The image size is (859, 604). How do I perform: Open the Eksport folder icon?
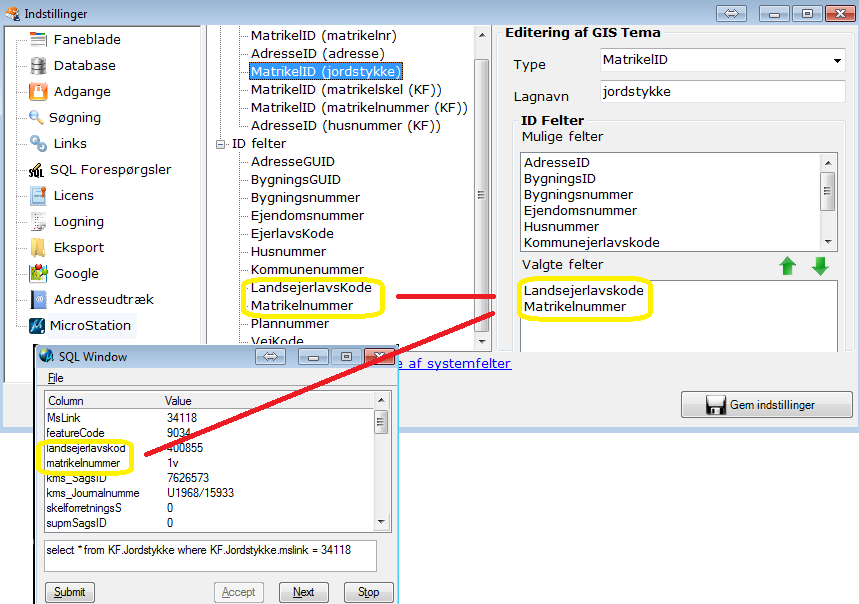pyautogui.click(x=38, y=247)
